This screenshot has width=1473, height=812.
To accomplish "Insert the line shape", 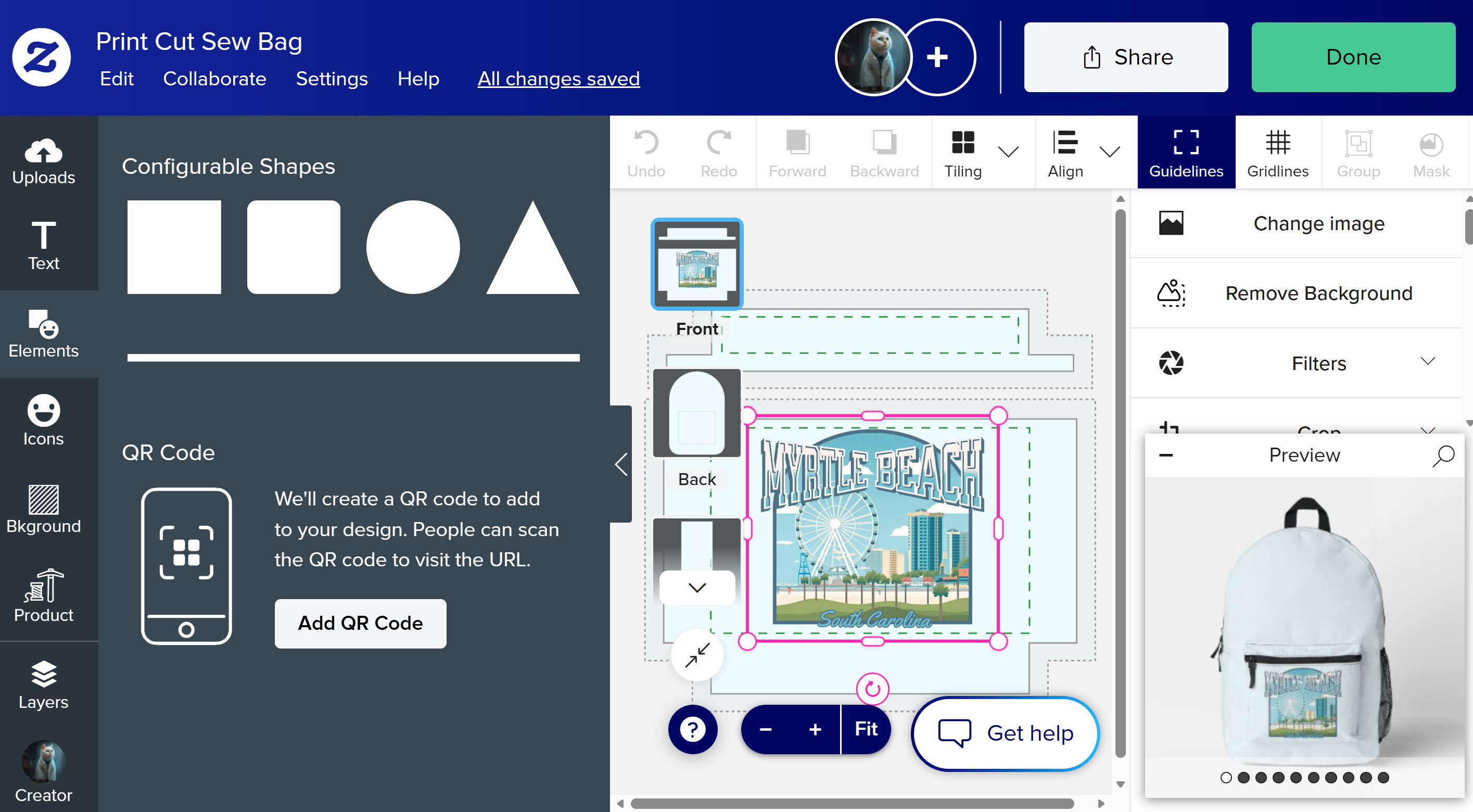I will tap(353, 358).
